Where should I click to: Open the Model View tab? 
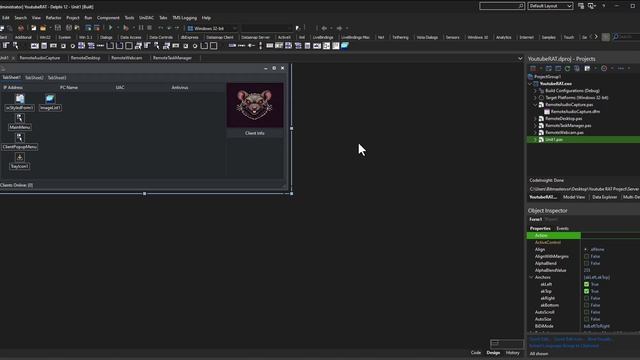coord(574,197)
